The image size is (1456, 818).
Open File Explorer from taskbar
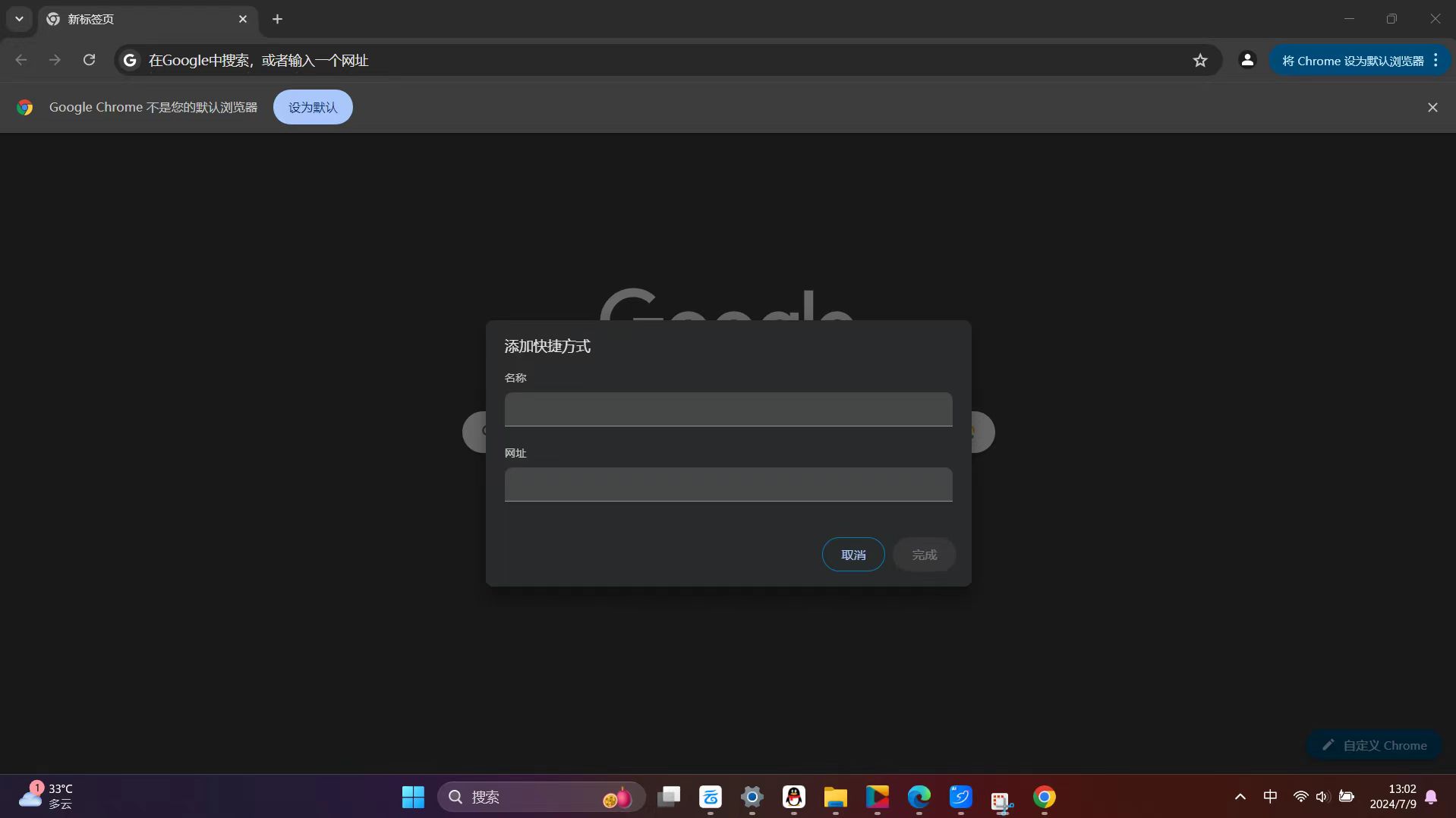coord(835,797)
